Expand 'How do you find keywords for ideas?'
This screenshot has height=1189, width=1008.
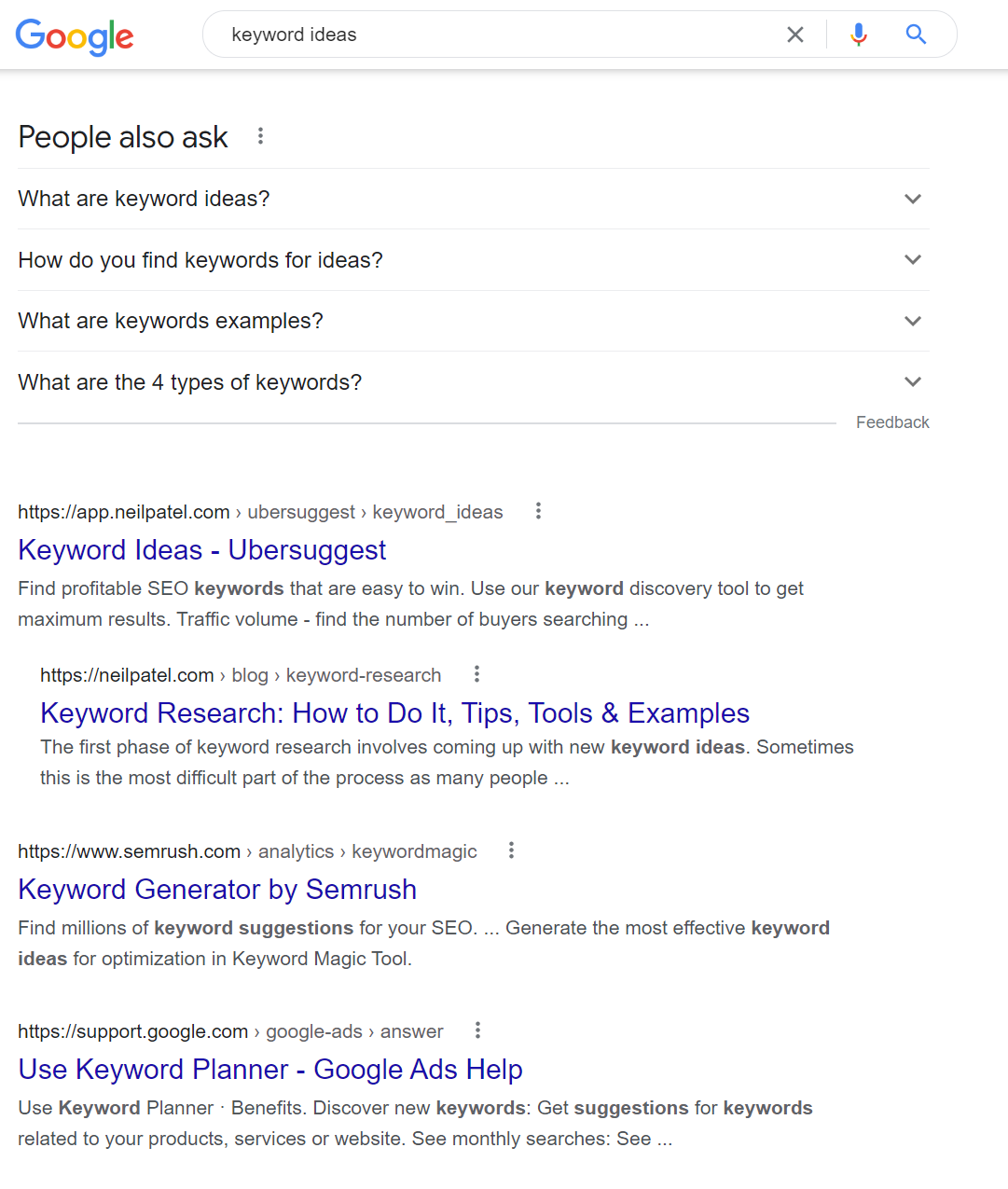[x=474, y=260]
